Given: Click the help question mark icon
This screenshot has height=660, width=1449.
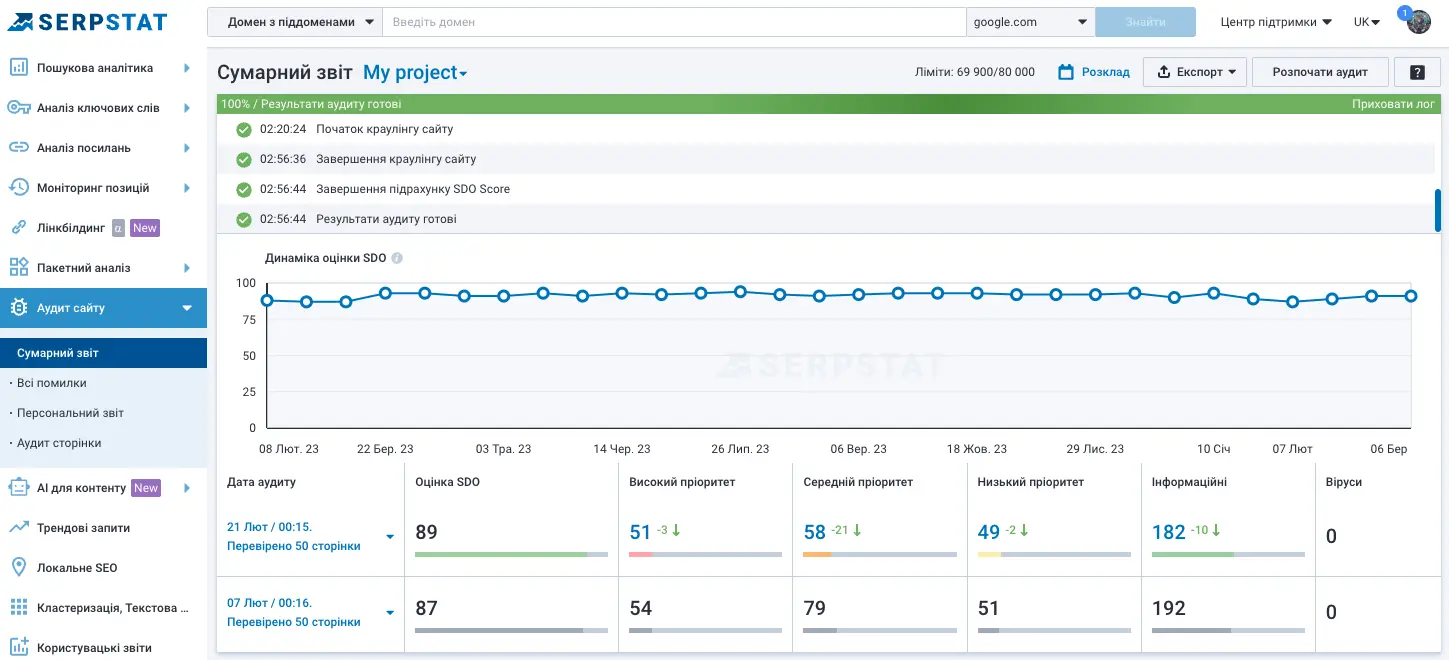Looking at the screenshot, I should (1417, 72).
